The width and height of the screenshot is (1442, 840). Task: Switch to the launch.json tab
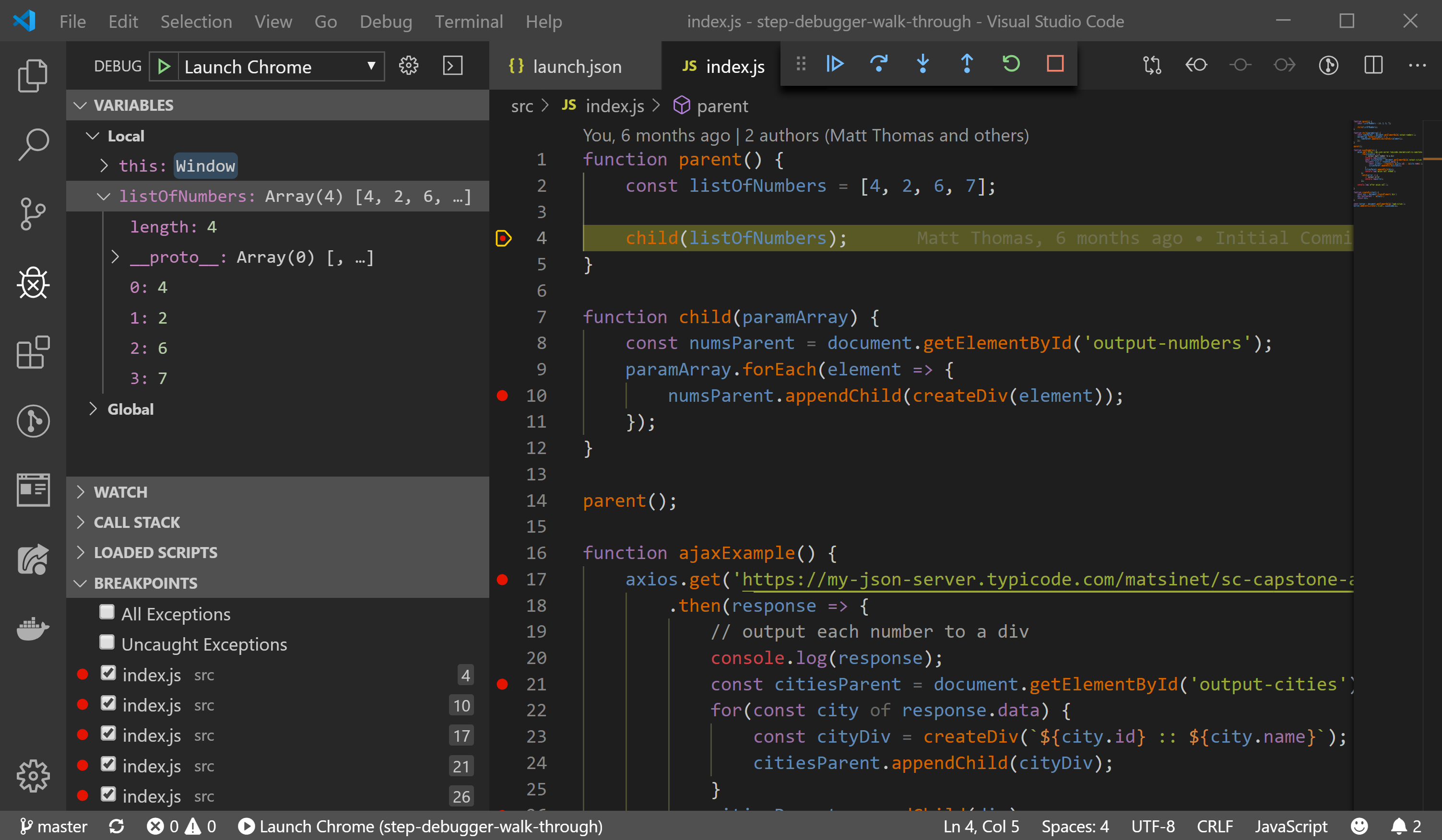coord(576,66)
